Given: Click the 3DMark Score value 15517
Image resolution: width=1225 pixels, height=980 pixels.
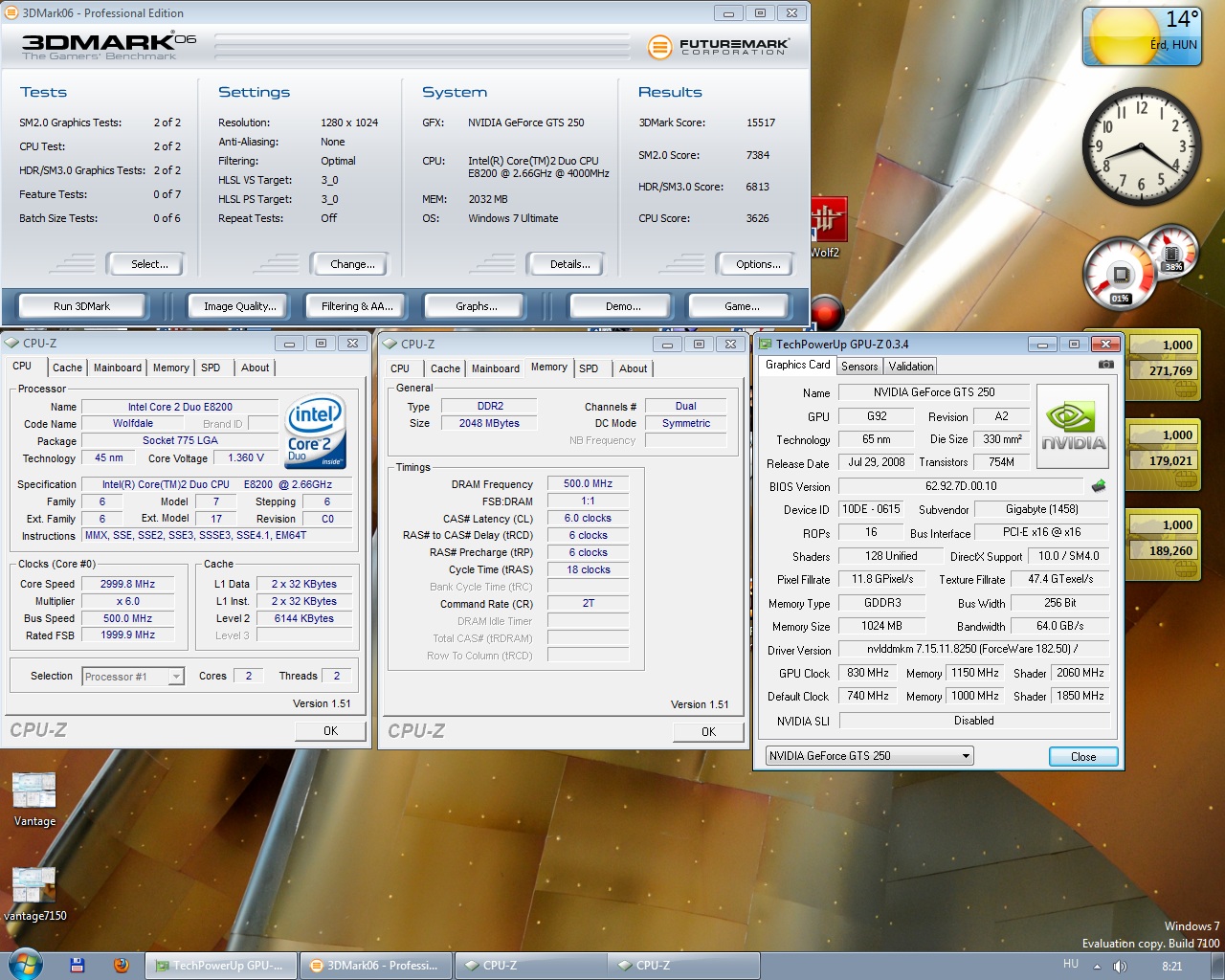Looking at the screenshot, I should (761, 122).
